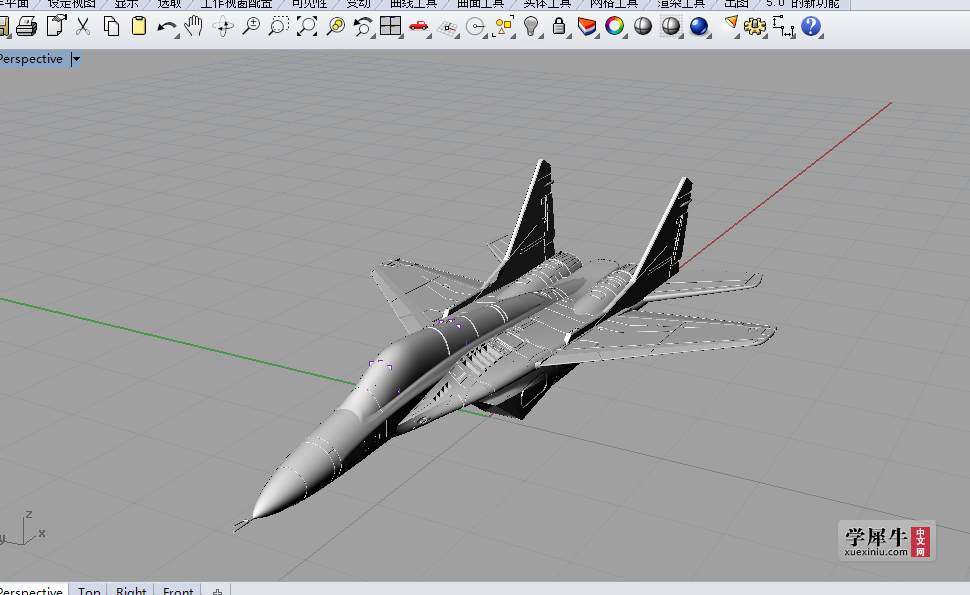
Task: Click the Dimension tool icon
Action: pos(783,27)
